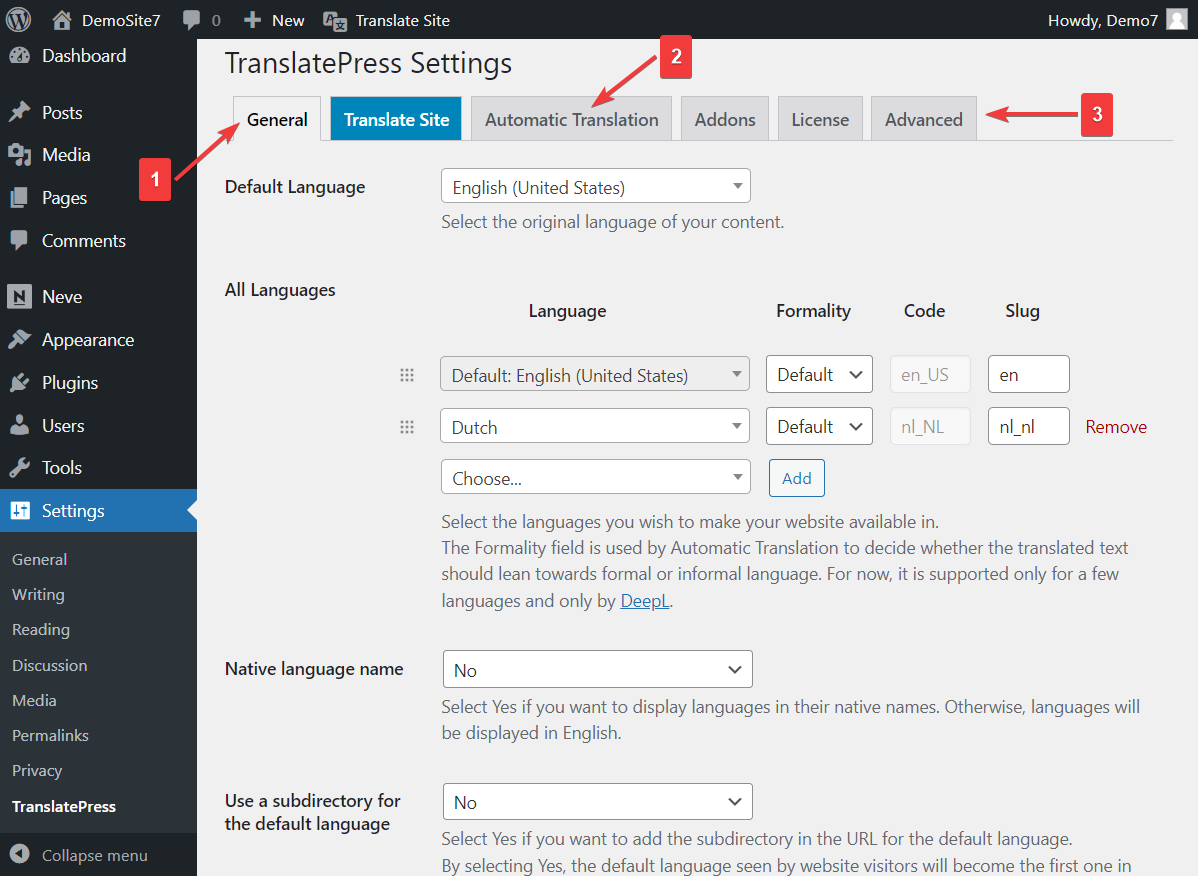Open Writing settings submenu item

point(38,594)
